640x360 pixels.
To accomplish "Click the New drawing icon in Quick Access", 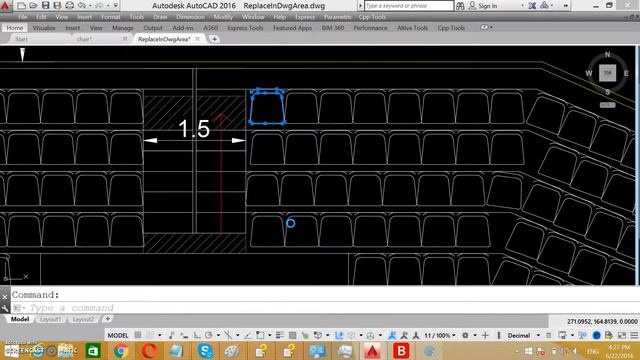I will click(22, 6).
